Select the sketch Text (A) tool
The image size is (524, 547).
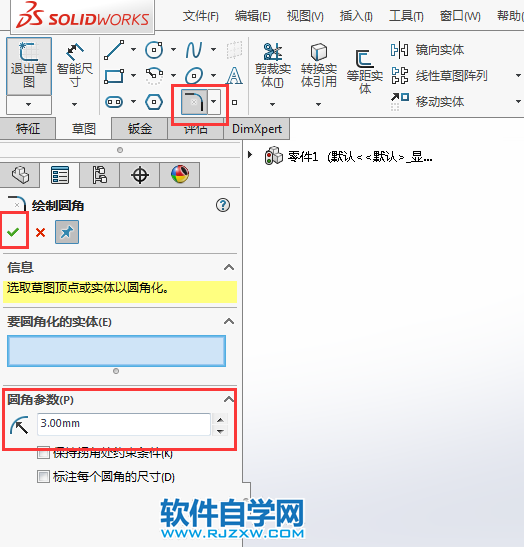[234, 76]
